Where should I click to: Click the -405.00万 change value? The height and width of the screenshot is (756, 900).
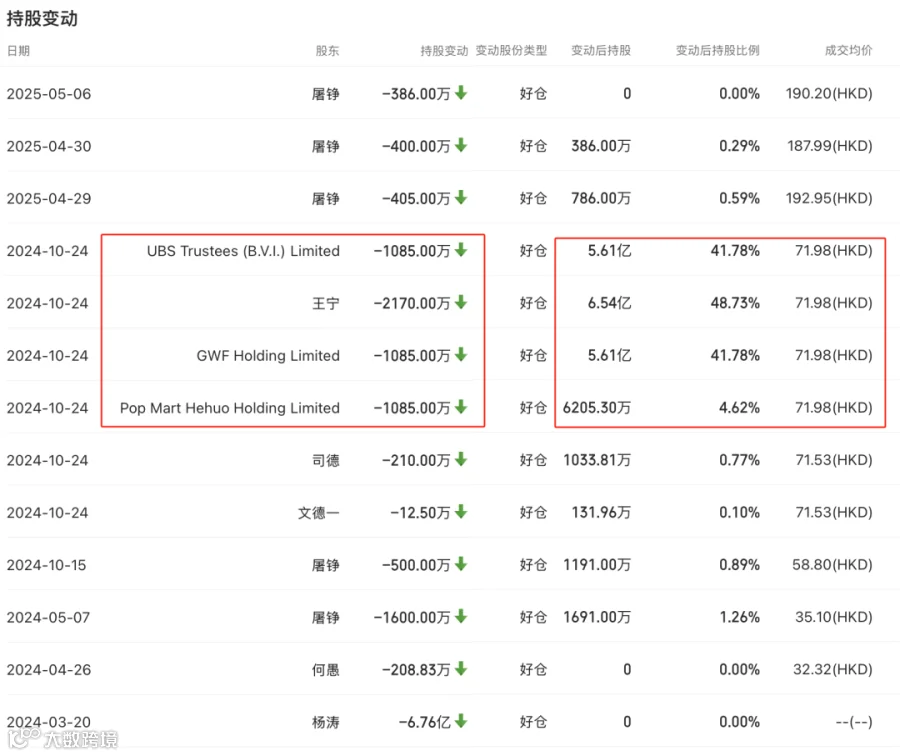[x=416, y=199]
